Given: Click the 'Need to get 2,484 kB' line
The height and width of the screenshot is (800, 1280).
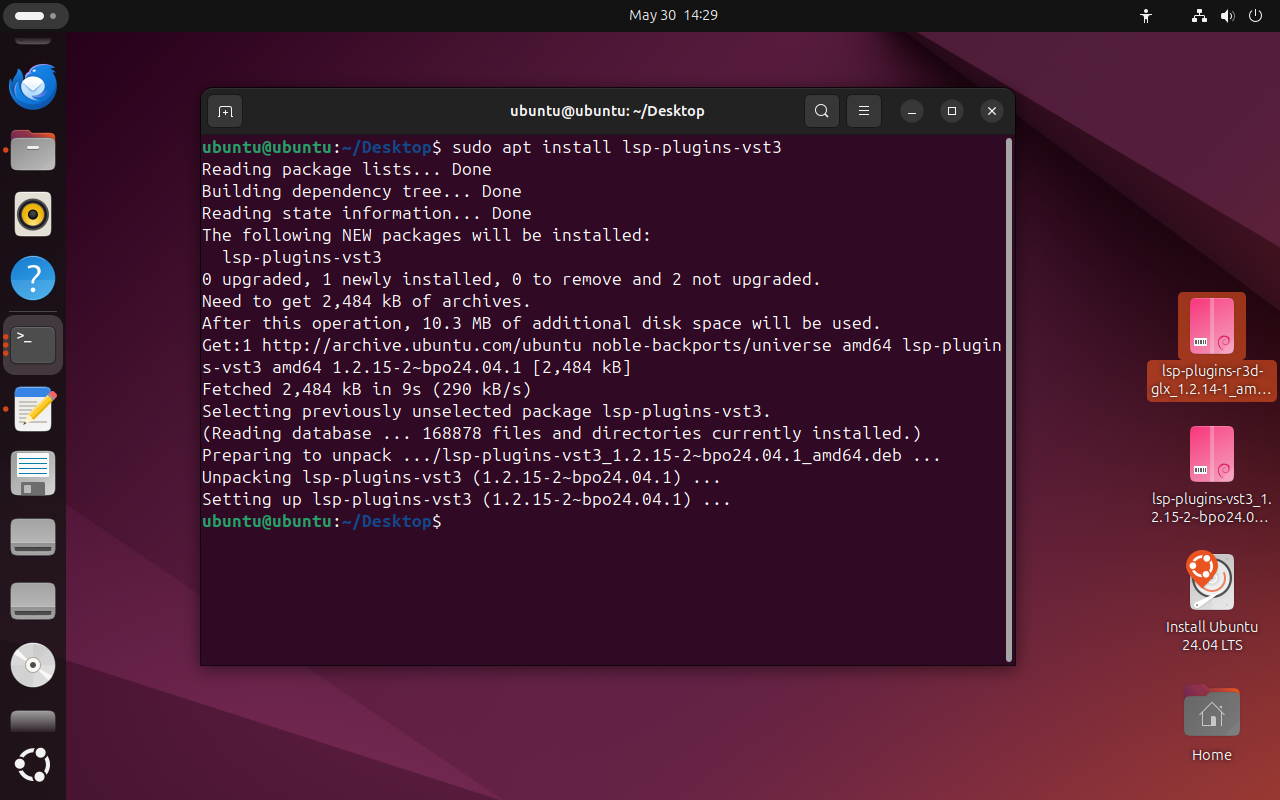Looking at the screenshot, I should 367,301.
